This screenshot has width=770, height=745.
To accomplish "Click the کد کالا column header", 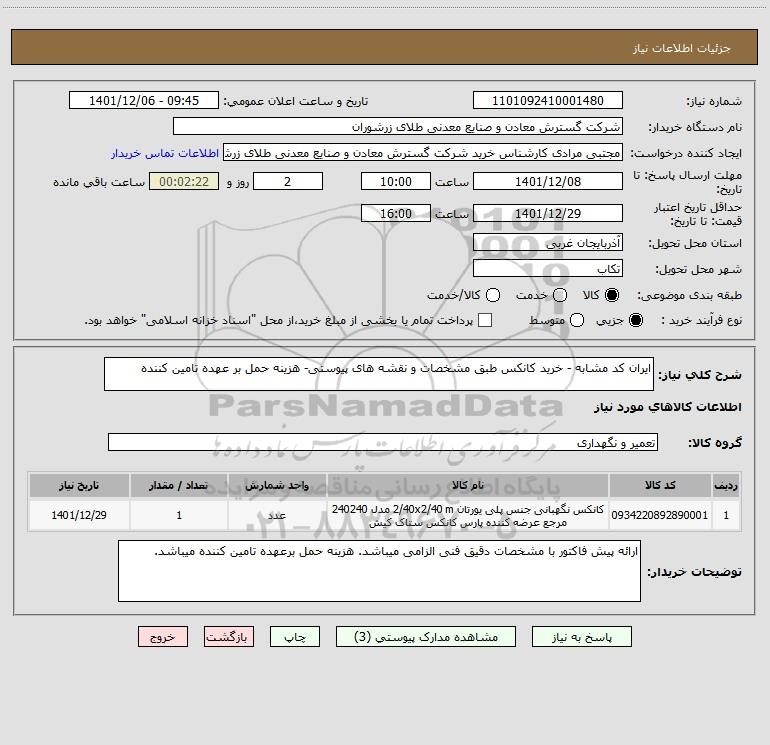I will tap(660, 485).
